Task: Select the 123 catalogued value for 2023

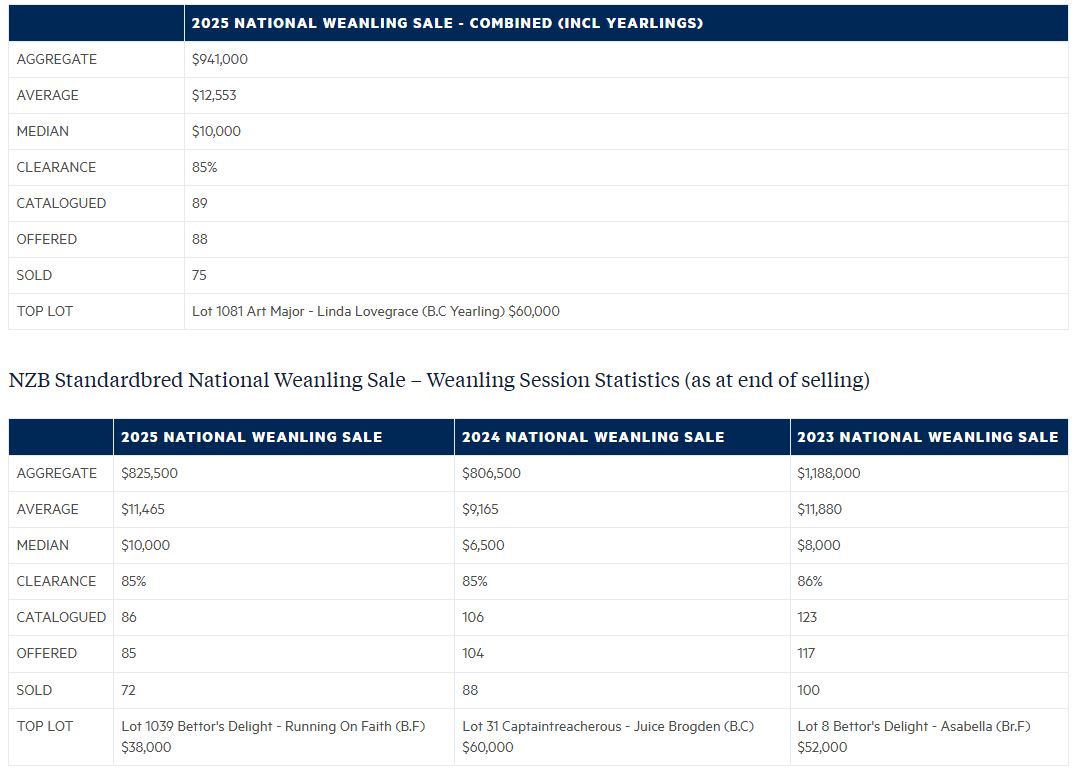Action: (x=807, y=617)
